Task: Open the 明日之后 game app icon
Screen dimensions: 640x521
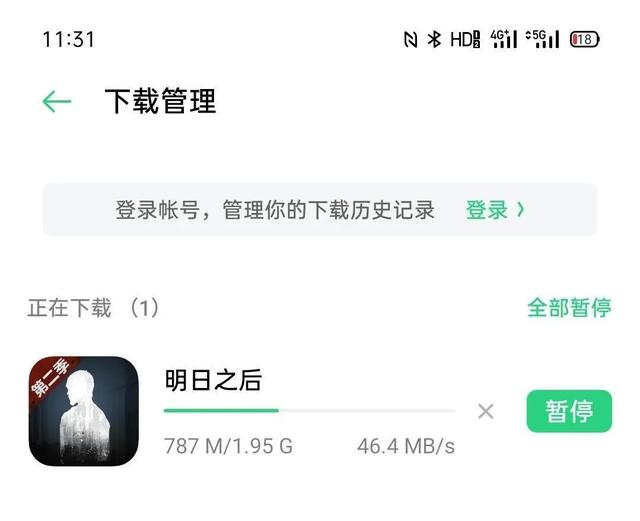Action: (x=84, y=411)
